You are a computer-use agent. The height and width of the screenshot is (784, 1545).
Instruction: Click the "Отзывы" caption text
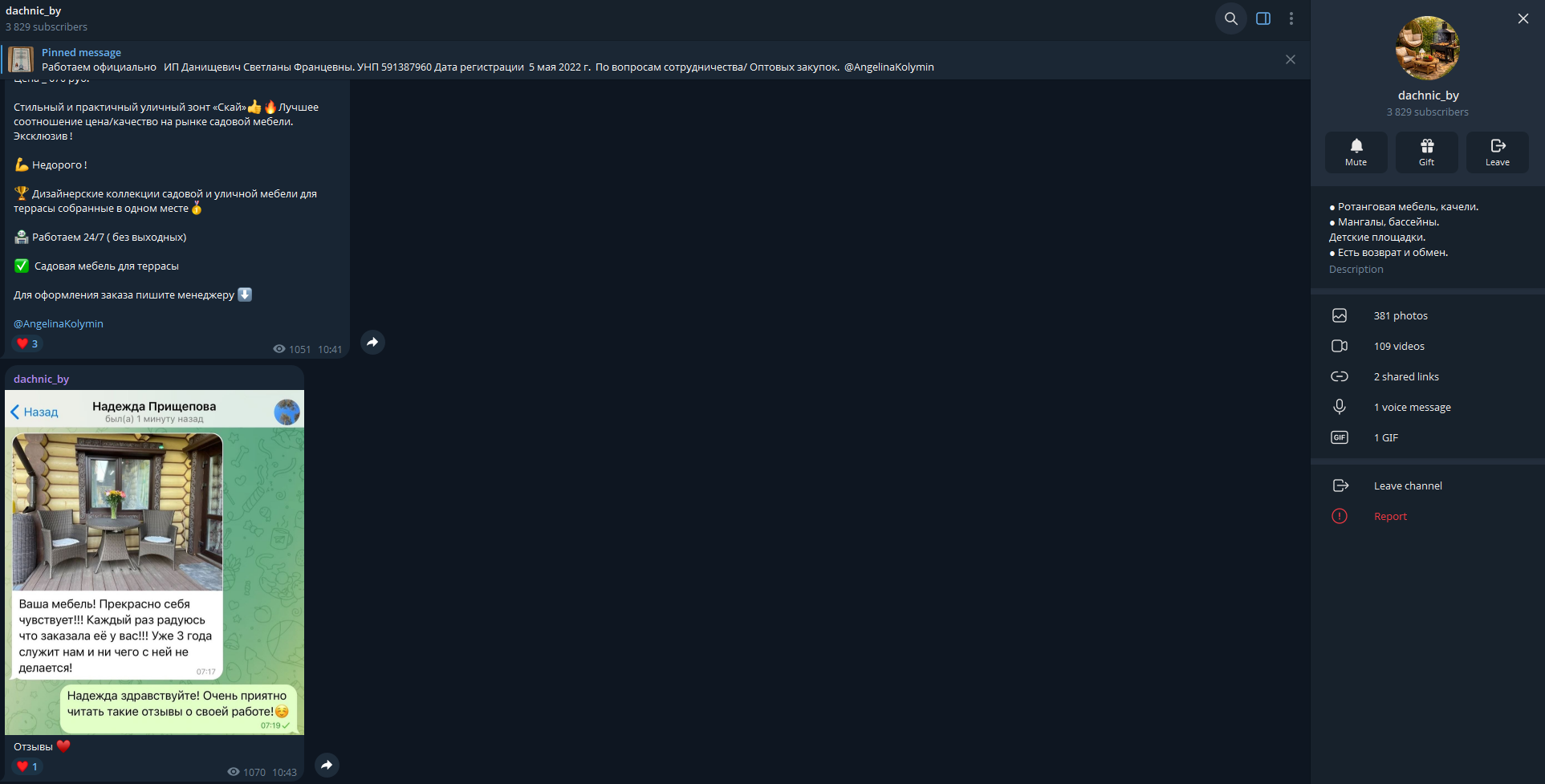[x=33, y=746]
